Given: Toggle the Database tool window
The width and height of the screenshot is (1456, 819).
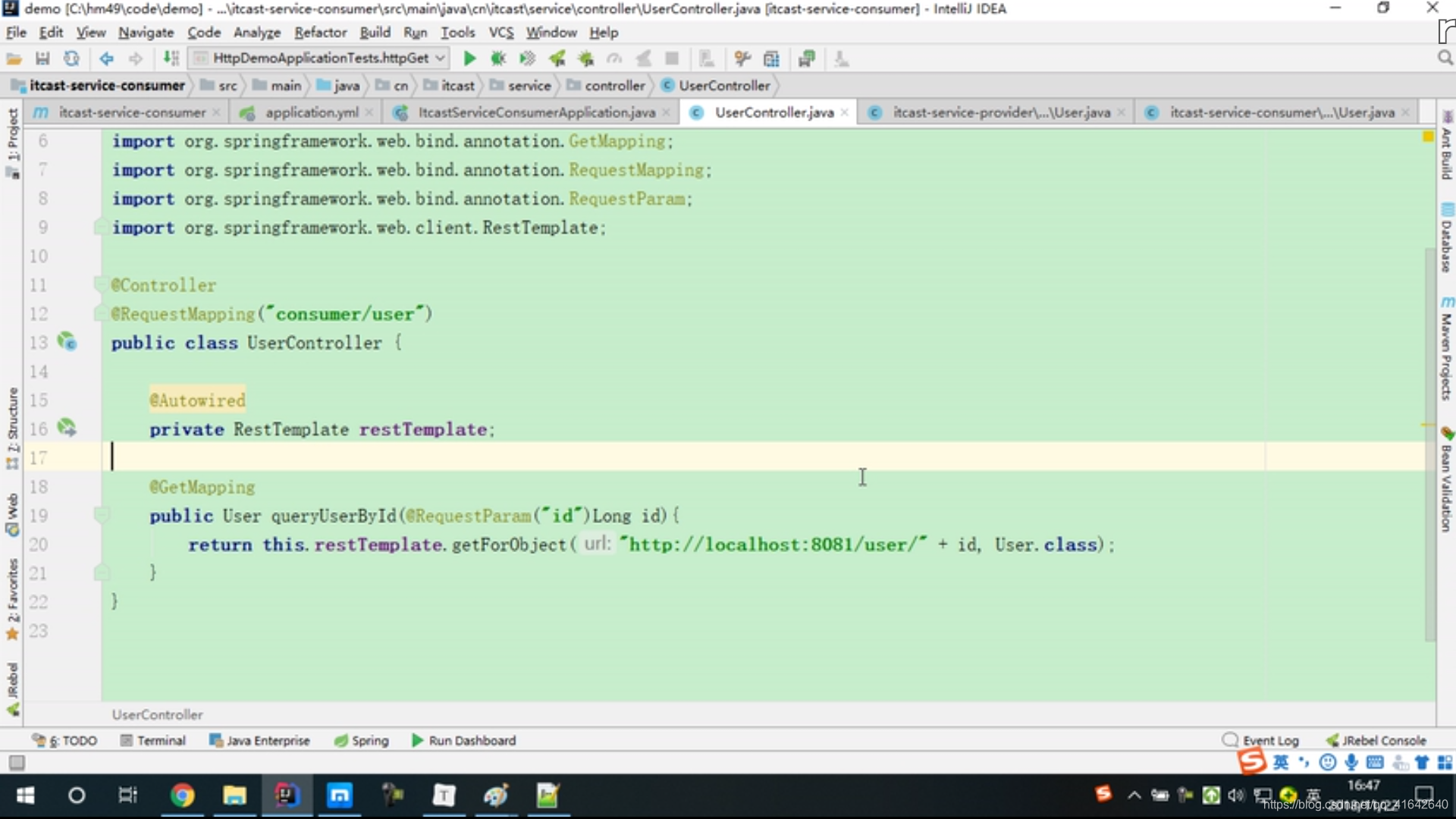Looking at the screenshot, I should tap(1446, 238).
